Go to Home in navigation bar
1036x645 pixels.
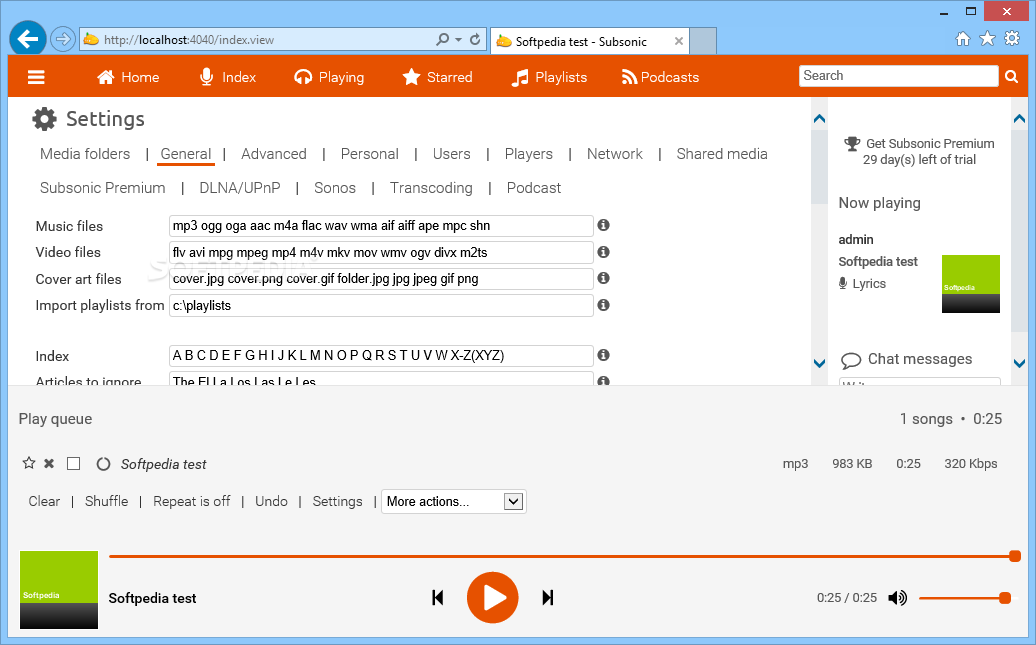128,77
